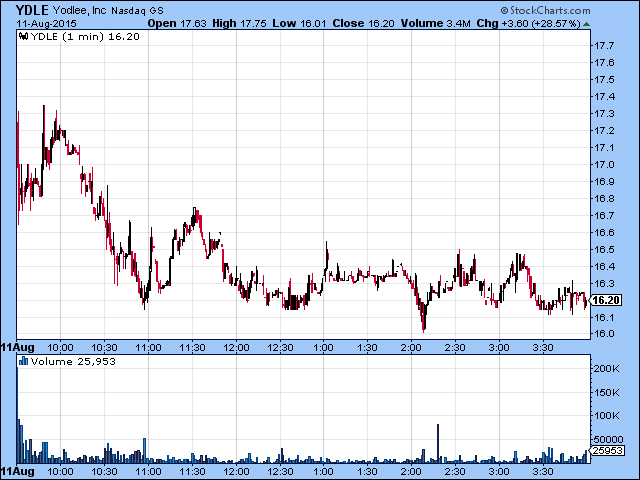Click the High 17.75 value

239,23
